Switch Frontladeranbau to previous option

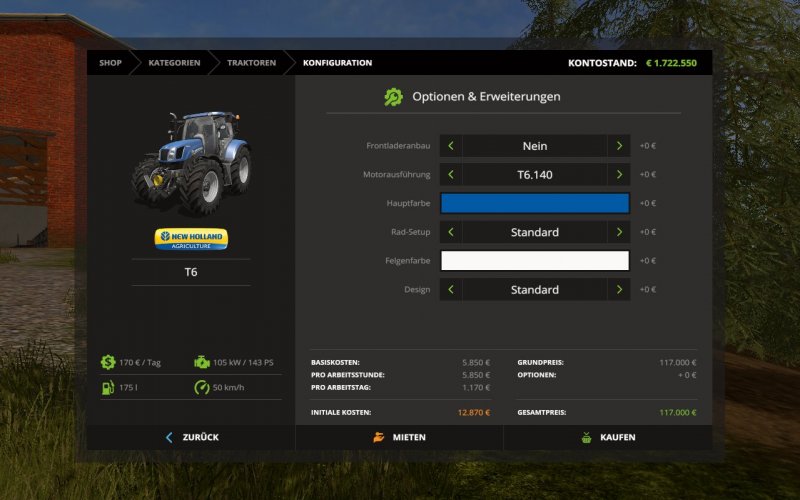click(x=451, y=146)
